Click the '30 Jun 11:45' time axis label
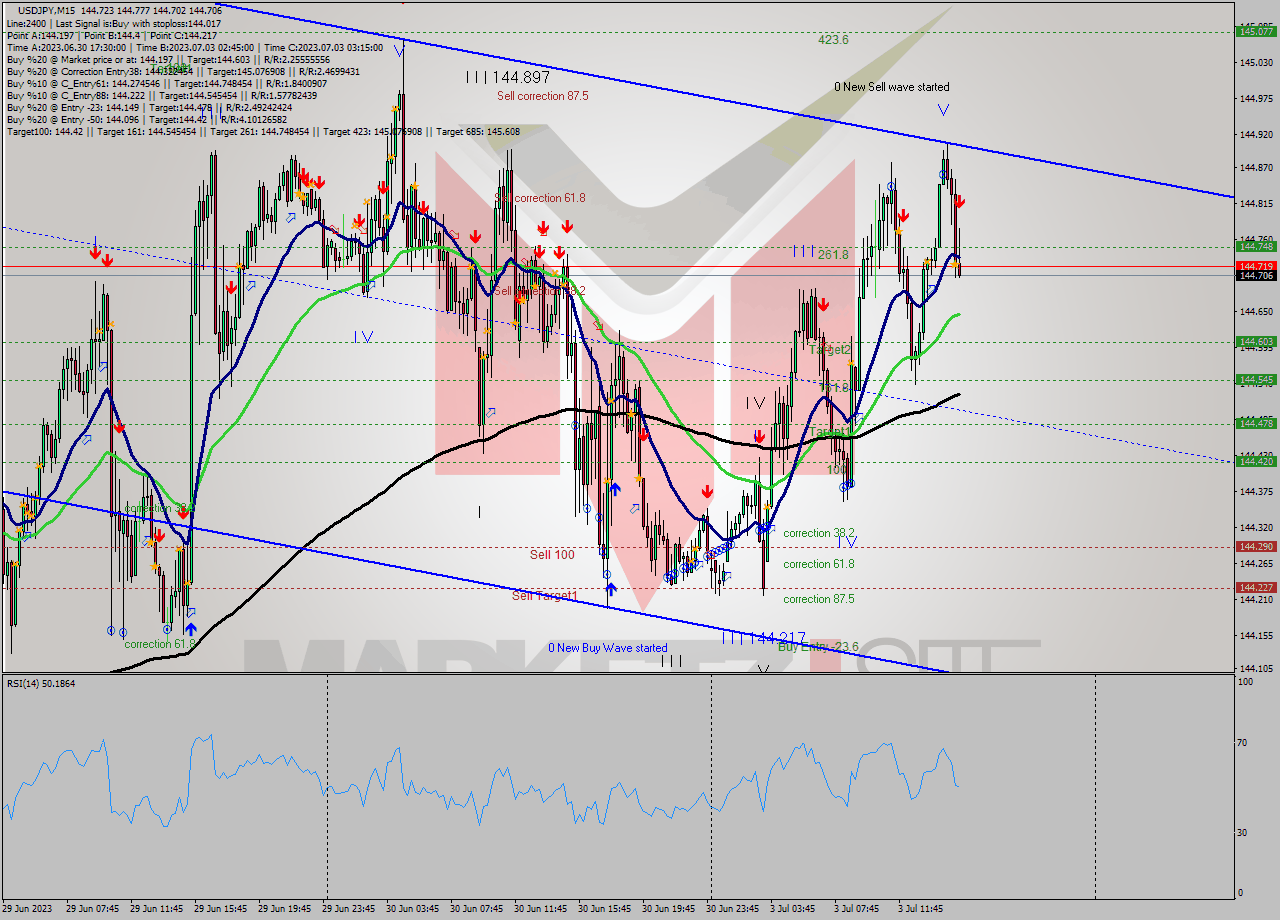Image resolution: width=1280 pixels, height=920 pixels. point(541,909)
